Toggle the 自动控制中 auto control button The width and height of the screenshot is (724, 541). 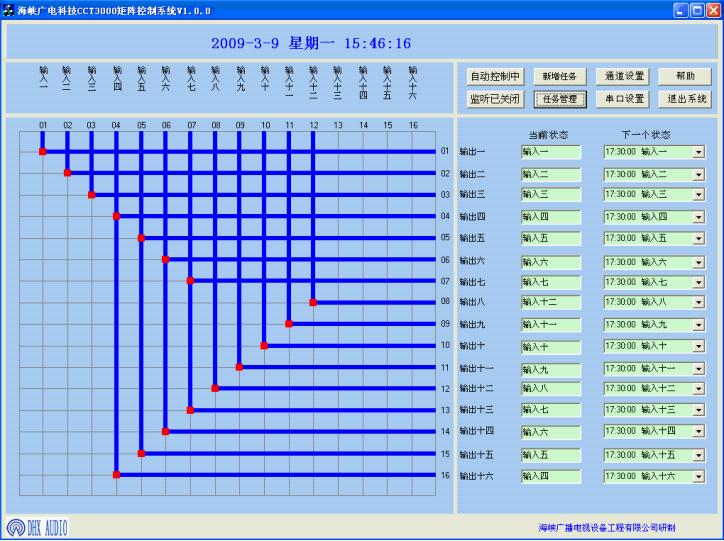[495, 76]
